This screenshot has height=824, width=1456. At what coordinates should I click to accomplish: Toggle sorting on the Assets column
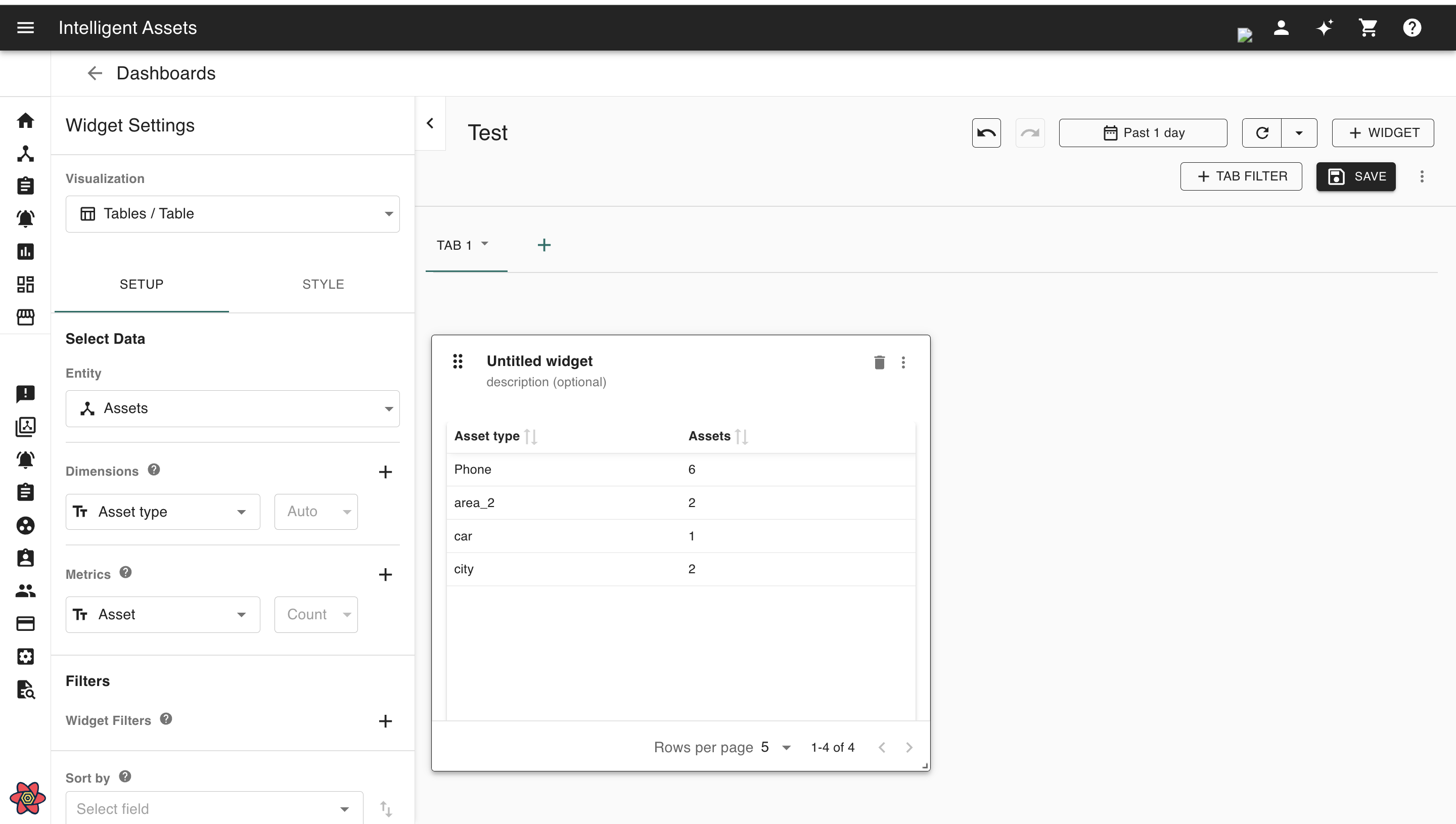[x=741, y=436]
